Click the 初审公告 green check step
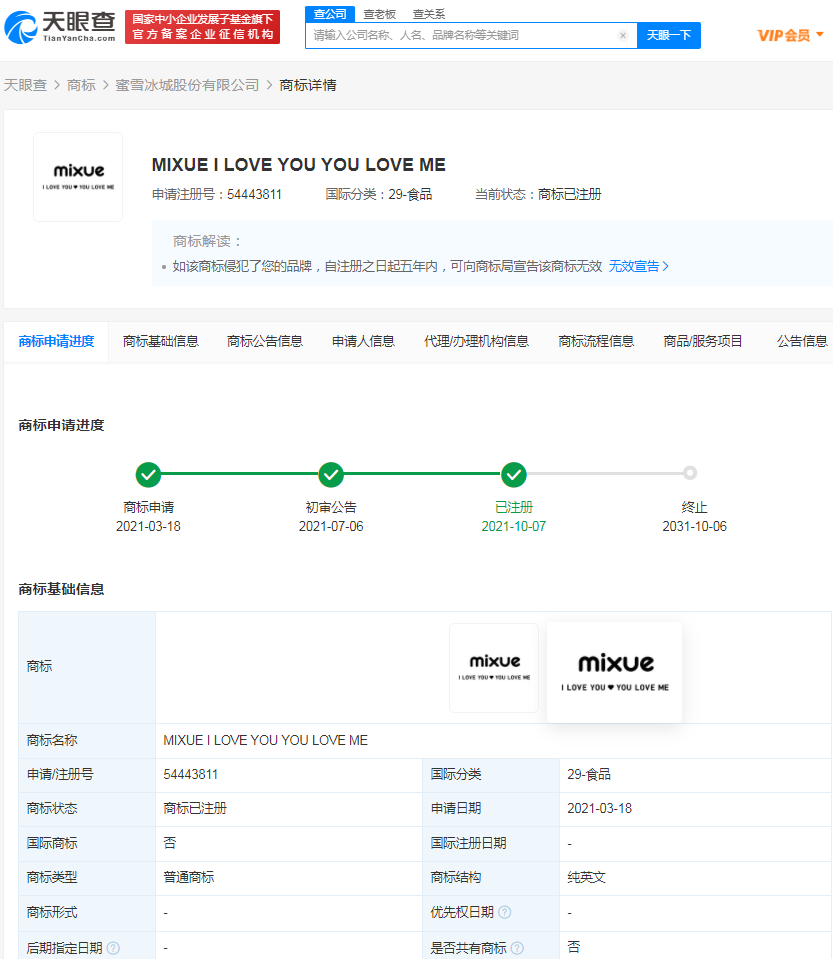Screen dimensions: 833x959 click(331, 475)
